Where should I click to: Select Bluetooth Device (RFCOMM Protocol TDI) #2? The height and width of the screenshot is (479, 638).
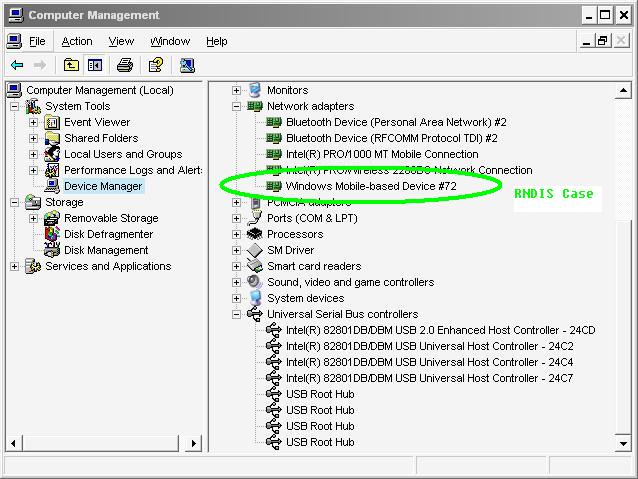click(391, 138)
